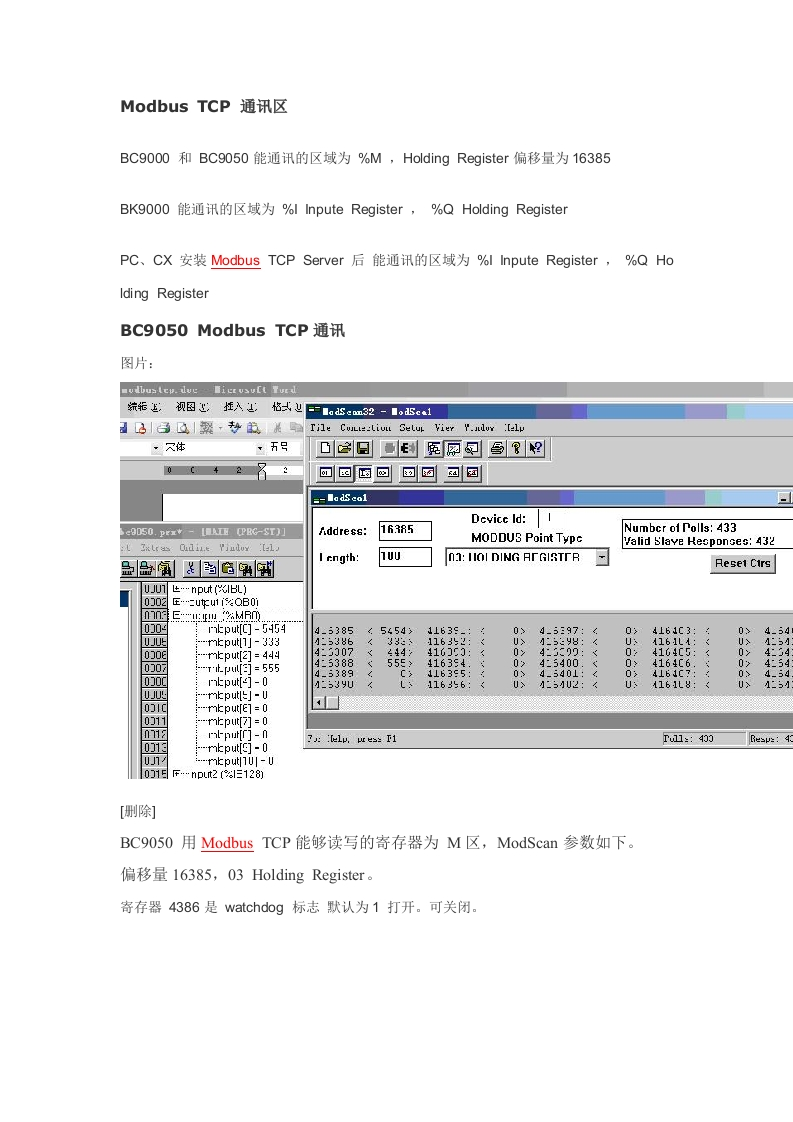The height and width of the screenshot is (1122, 793).
Task: Click the Show Traffic icon in ModScan32 toolbar
Action: point(472,449)
